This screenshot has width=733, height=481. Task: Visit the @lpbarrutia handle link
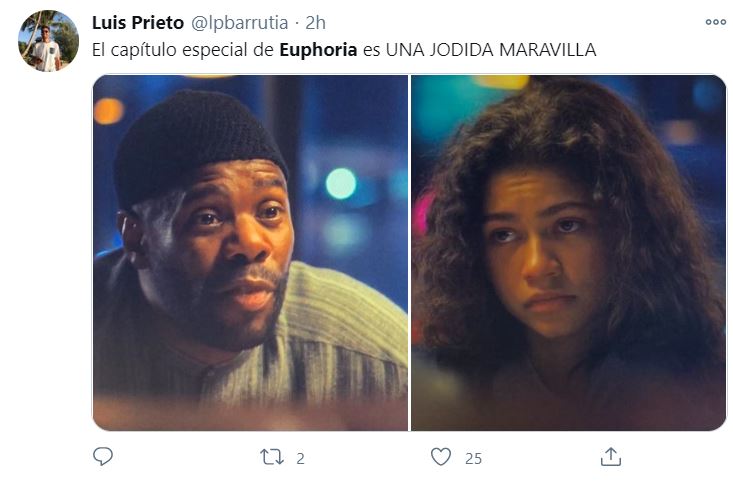pos(239,22)
